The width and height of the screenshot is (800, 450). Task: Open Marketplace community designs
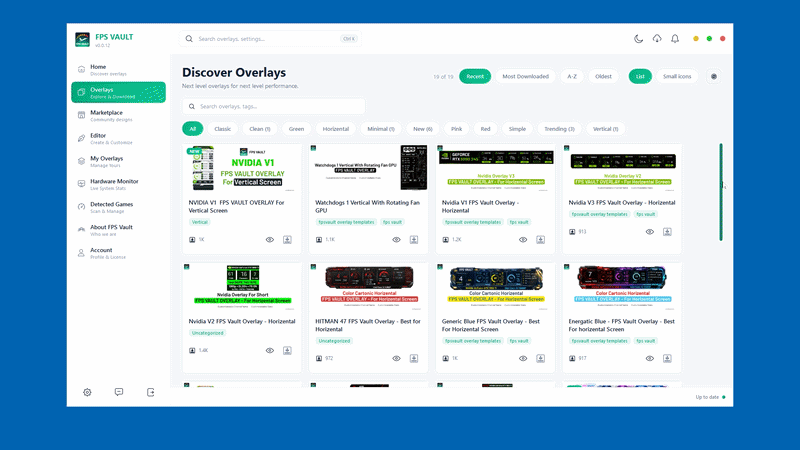(x=118, y=116)
